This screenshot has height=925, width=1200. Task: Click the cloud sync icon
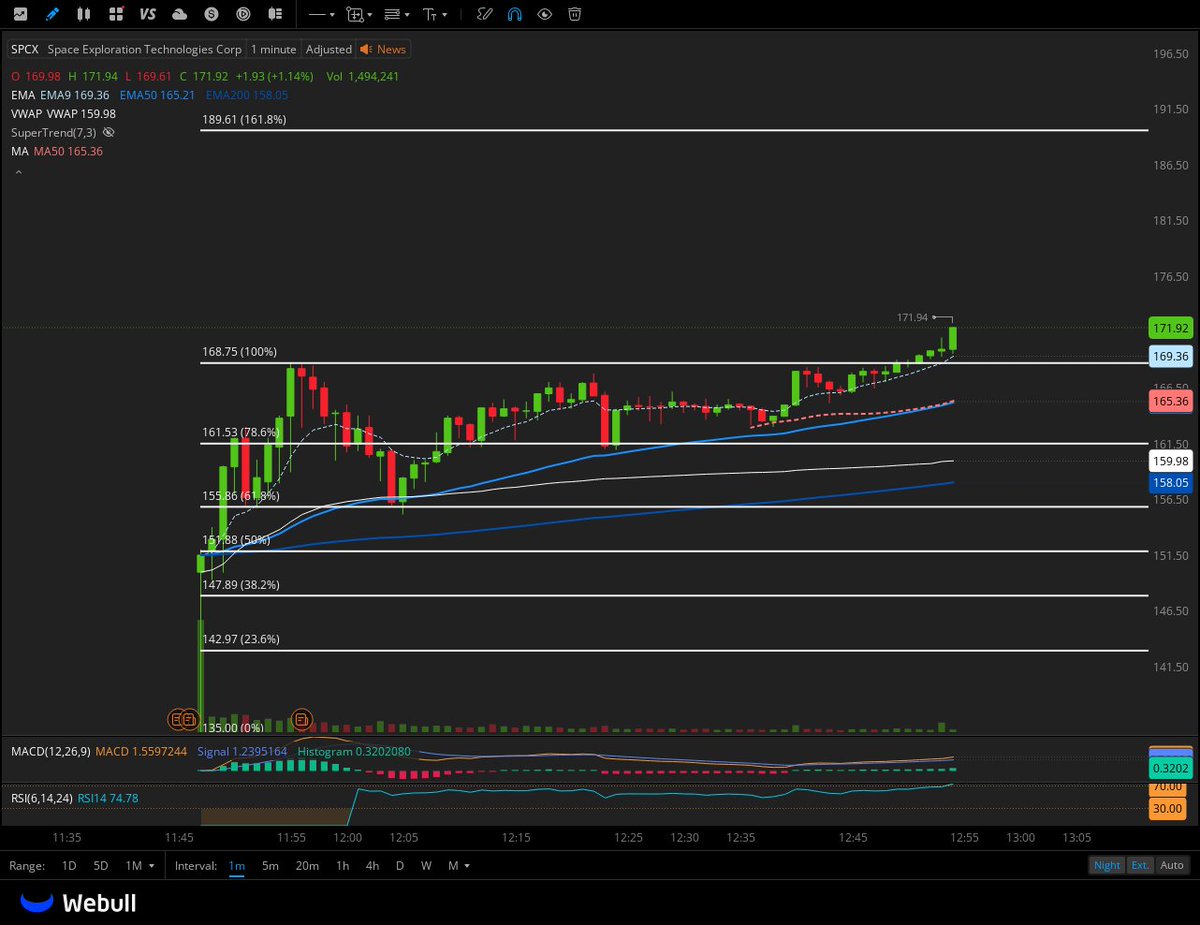tap(180, 14)
